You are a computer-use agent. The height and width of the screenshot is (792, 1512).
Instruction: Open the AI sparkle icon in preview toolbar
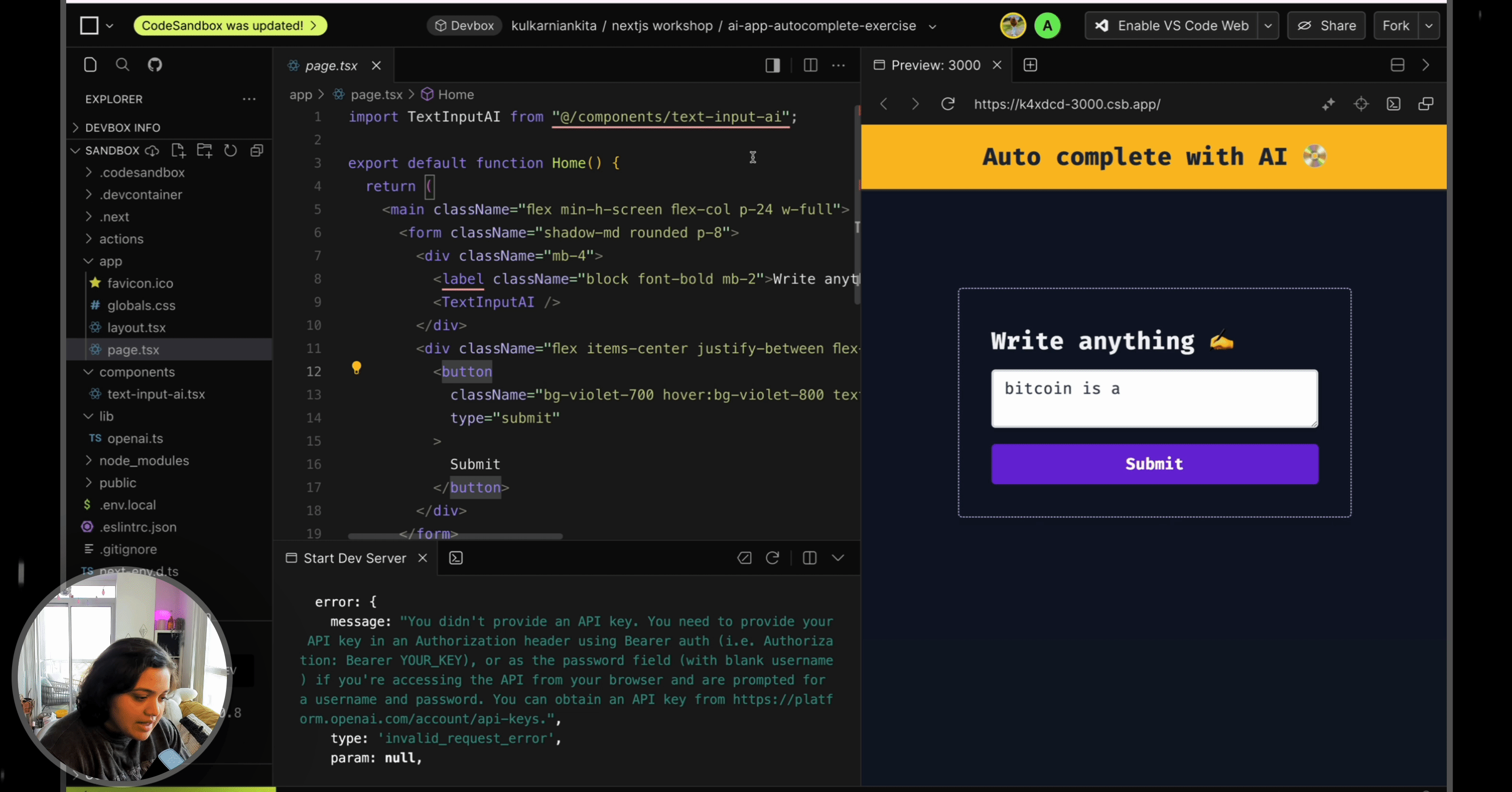coord(1329,104)
